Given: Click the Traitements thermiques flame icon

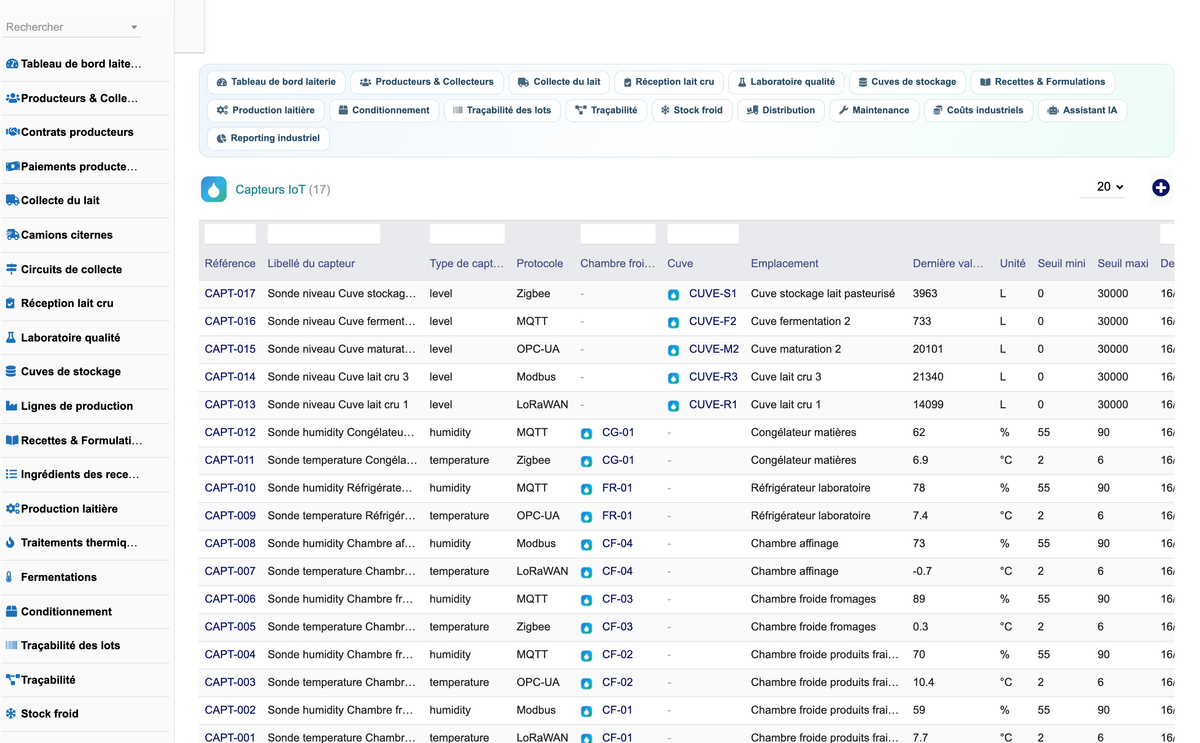Looking at the screenshot, I should click(x=11, y=543).
